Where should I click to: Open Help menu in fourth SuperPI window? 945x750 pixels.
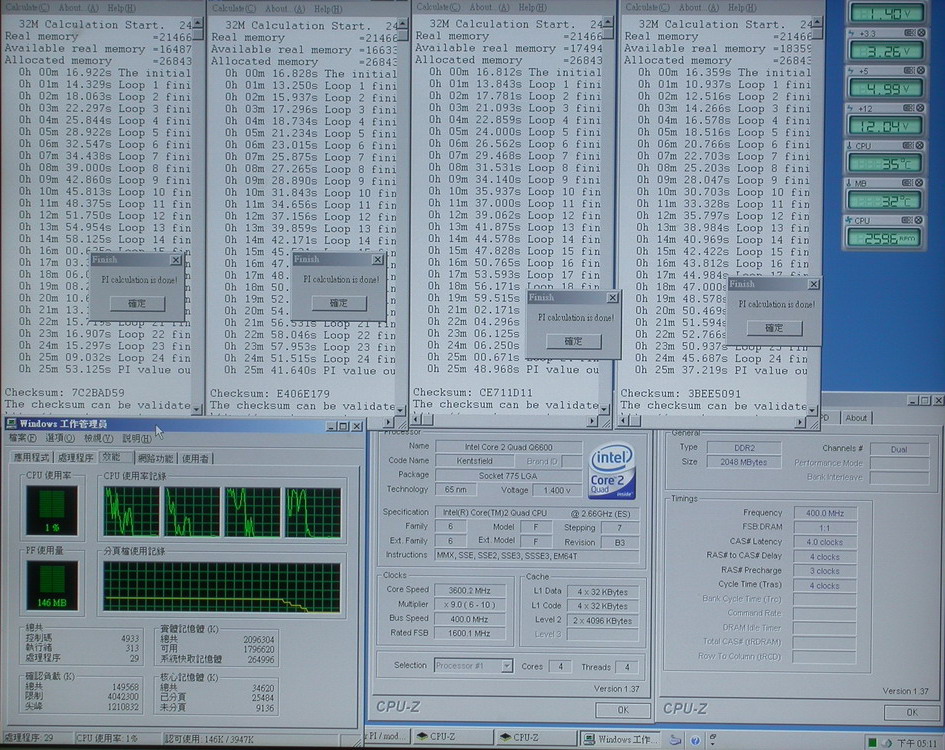pyautogui.click(x=743, y=7)
